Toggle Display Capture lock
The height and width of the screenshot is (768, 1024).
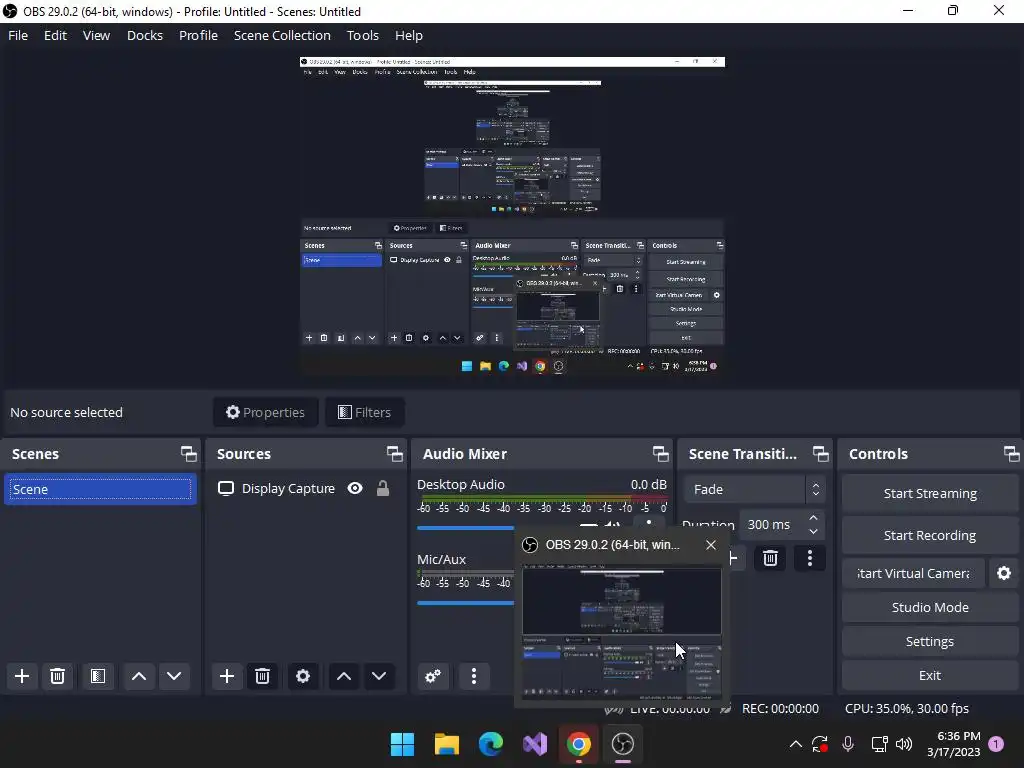(383, 488)
